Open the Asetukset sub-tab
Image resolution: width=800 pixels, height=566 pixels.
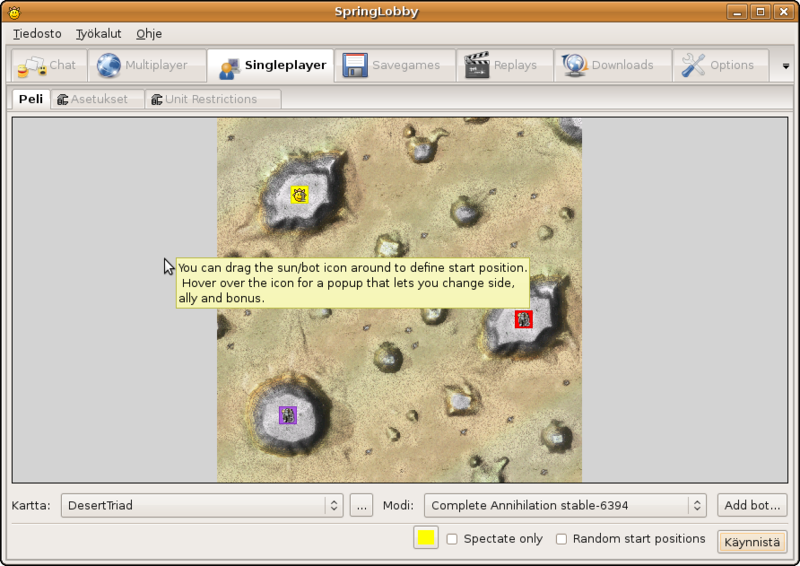click(x=97, y=99)
